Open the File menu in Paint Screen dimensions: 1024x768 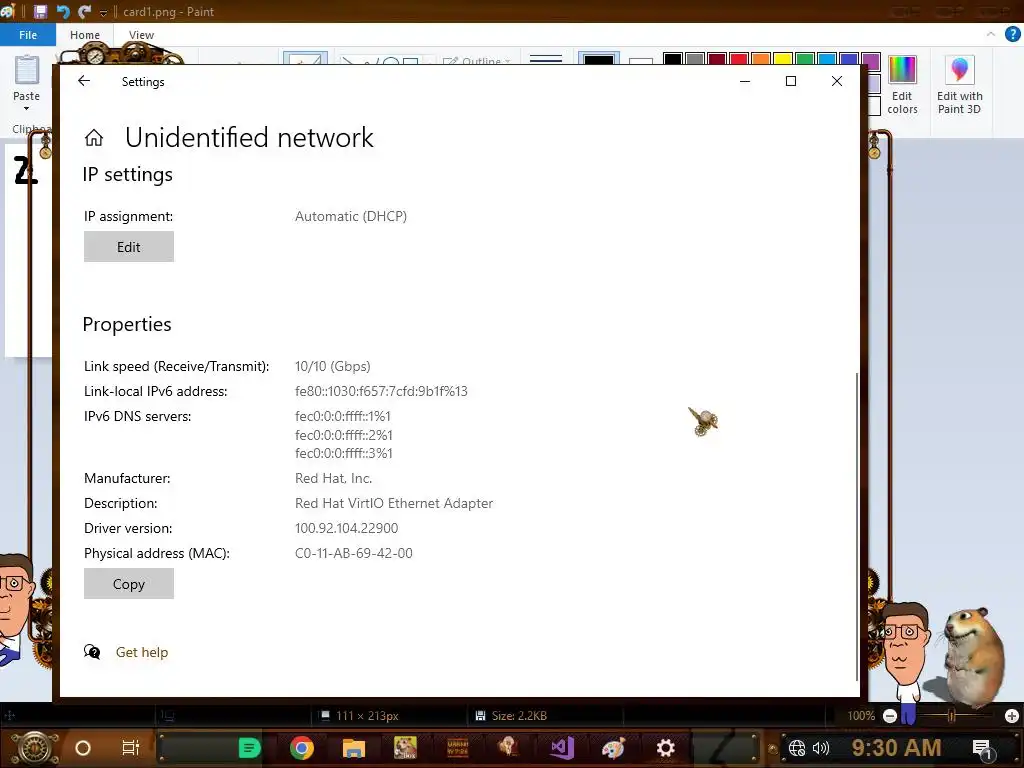tap(27, 35)
